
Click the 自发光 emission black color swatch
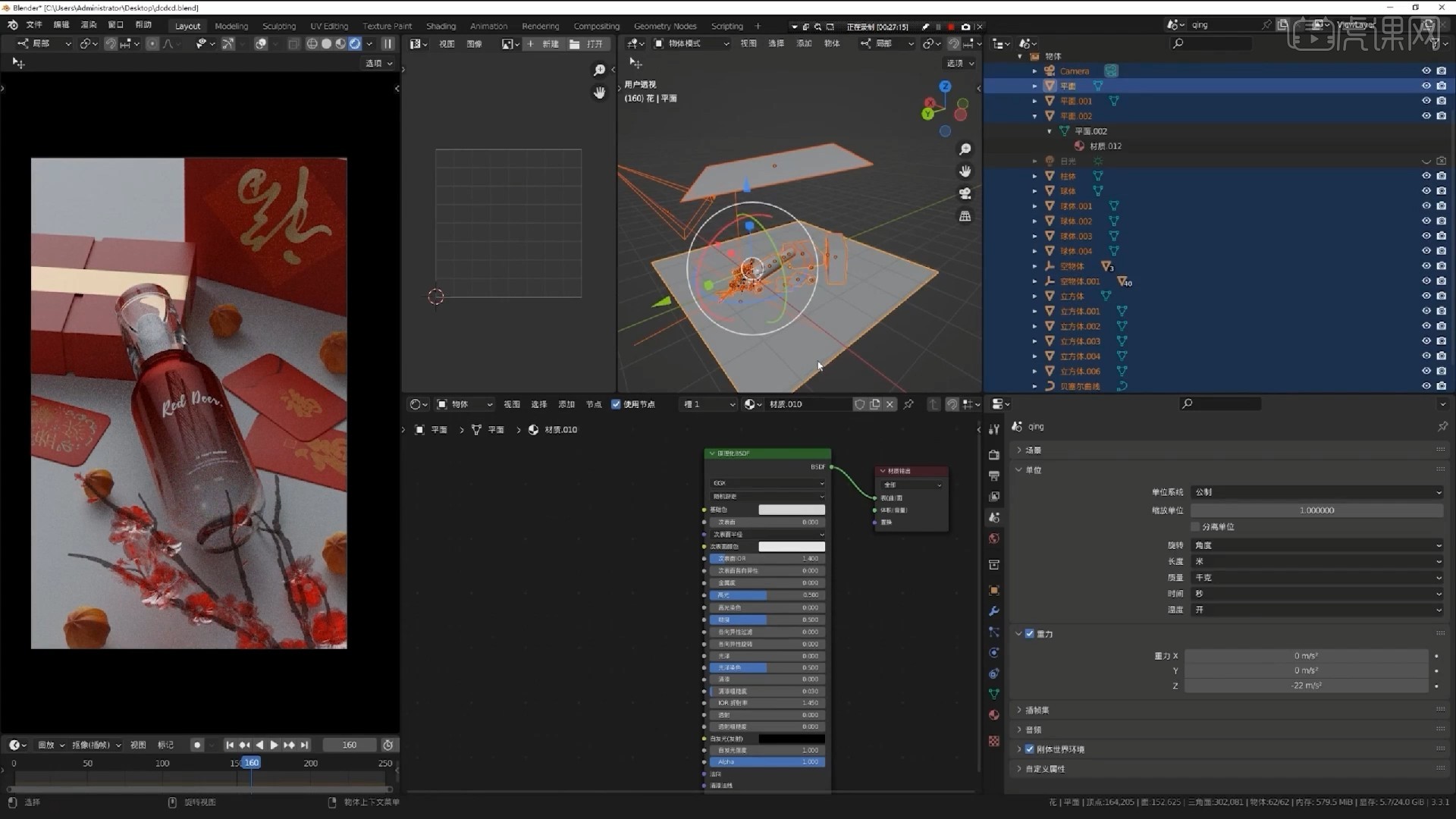click(x=792, y=739)
